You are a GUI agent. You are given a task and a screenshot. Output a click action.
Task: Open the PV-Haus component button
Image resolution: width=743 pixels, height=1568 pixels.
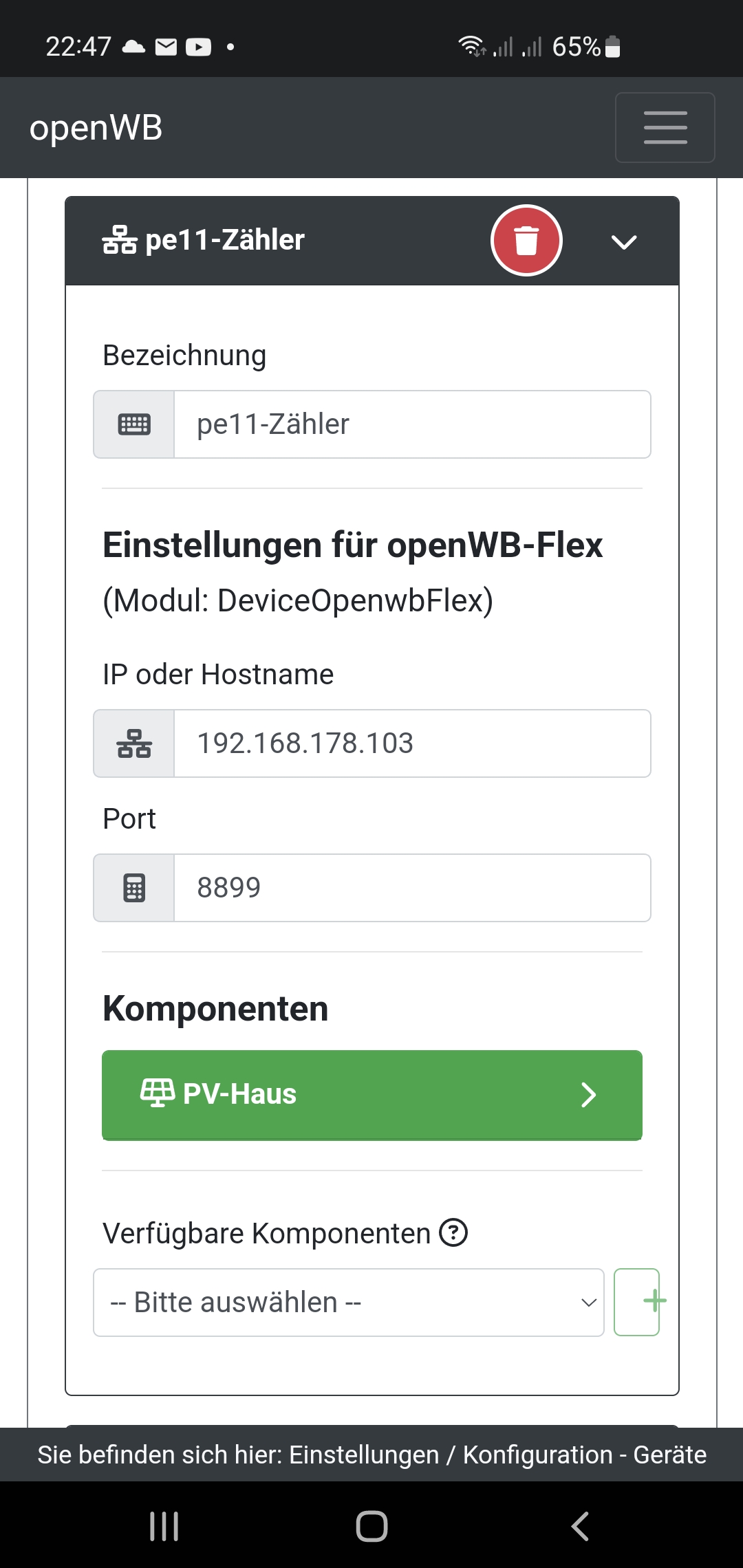pyautogui.click(x=371, y=1094)
